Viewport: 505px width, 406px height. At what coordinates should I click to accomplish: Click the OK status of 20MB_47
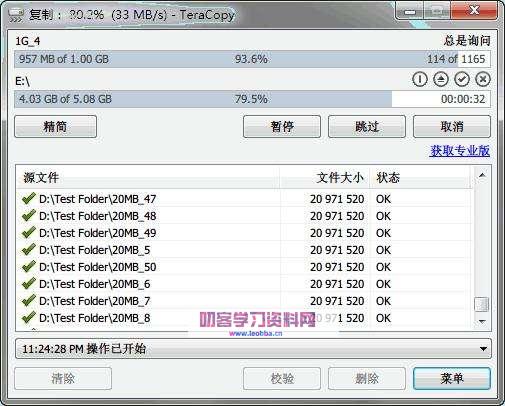coord(383,199)
